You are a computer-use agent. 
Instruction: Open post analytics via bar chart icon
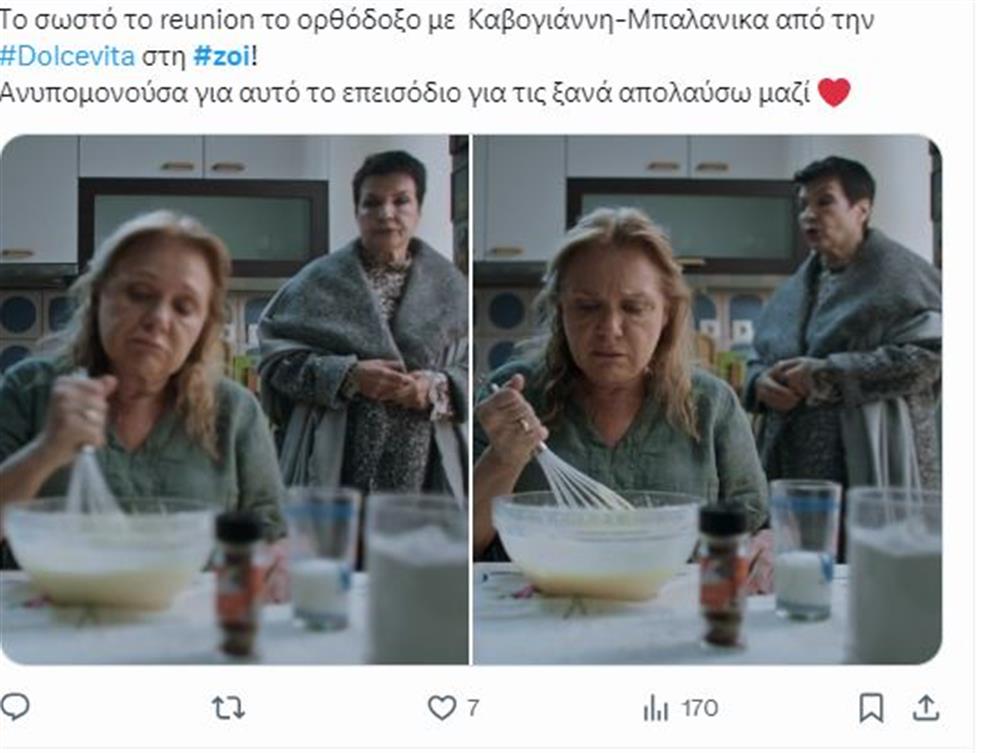(655, 708)
